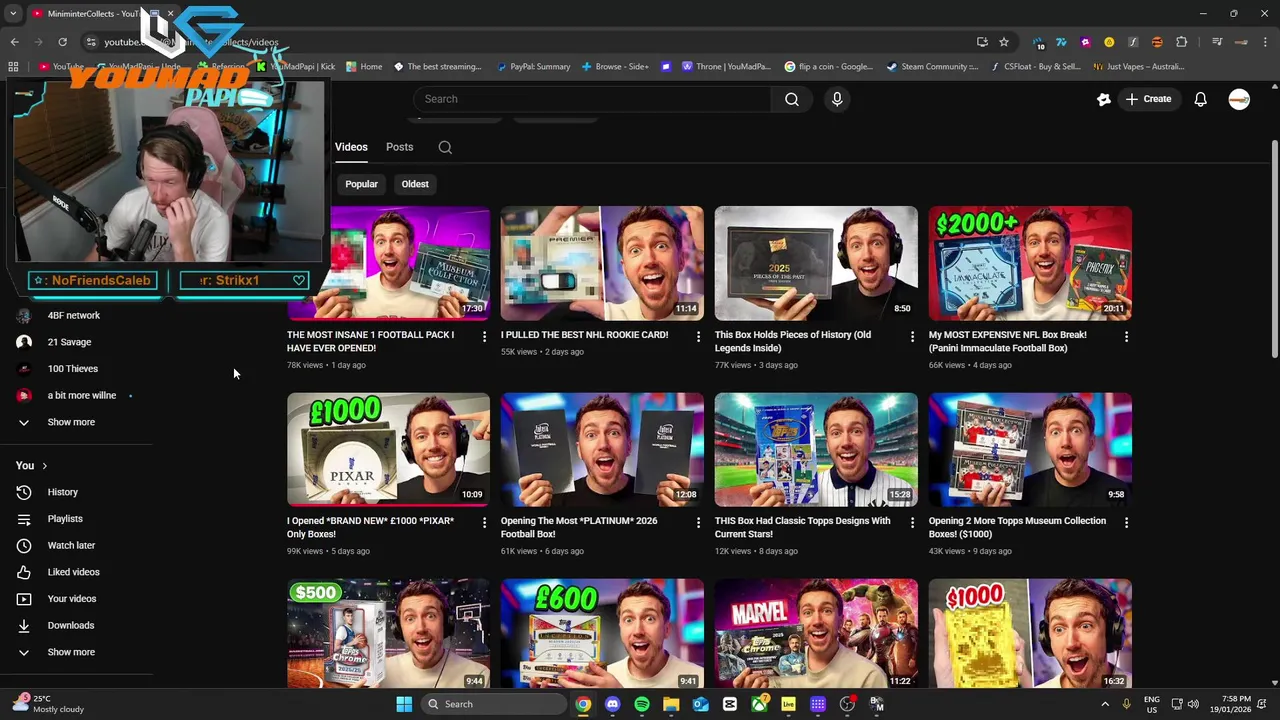The height and width of the screenshot is (720, 1280).
Task: Open Chrome tab search dropdown
Action: (x=13, y=13)
